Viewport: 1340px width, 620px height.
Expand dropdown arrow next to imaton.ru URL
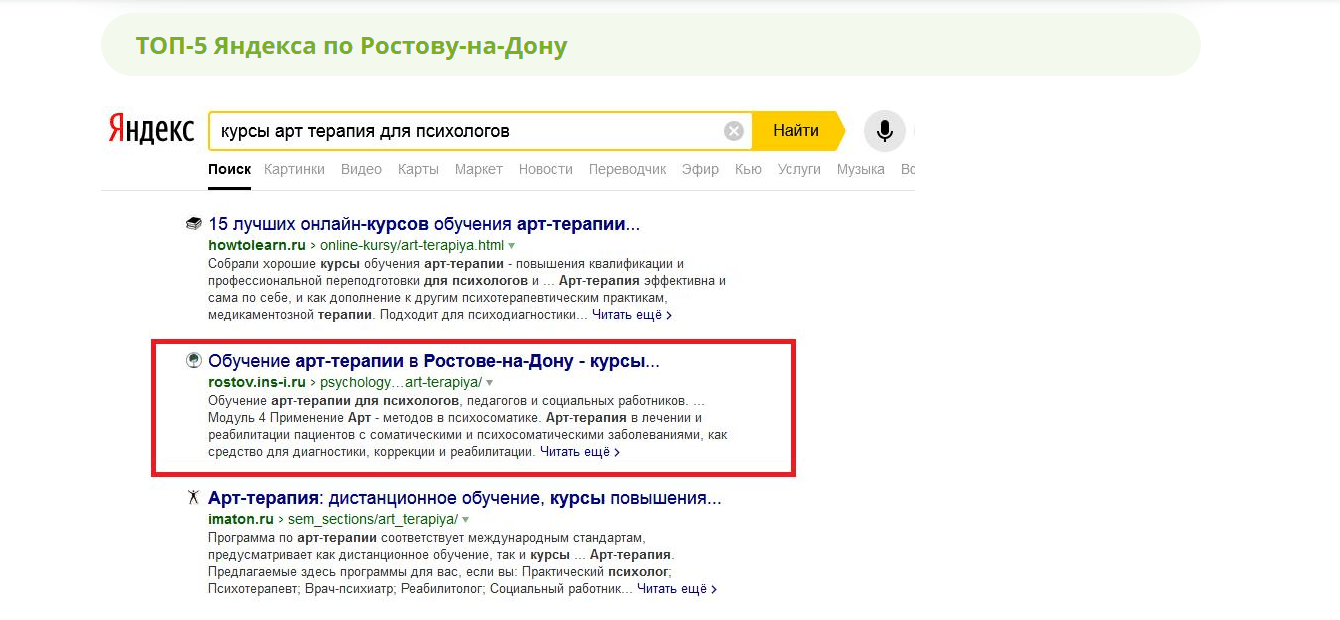[466, 519]
